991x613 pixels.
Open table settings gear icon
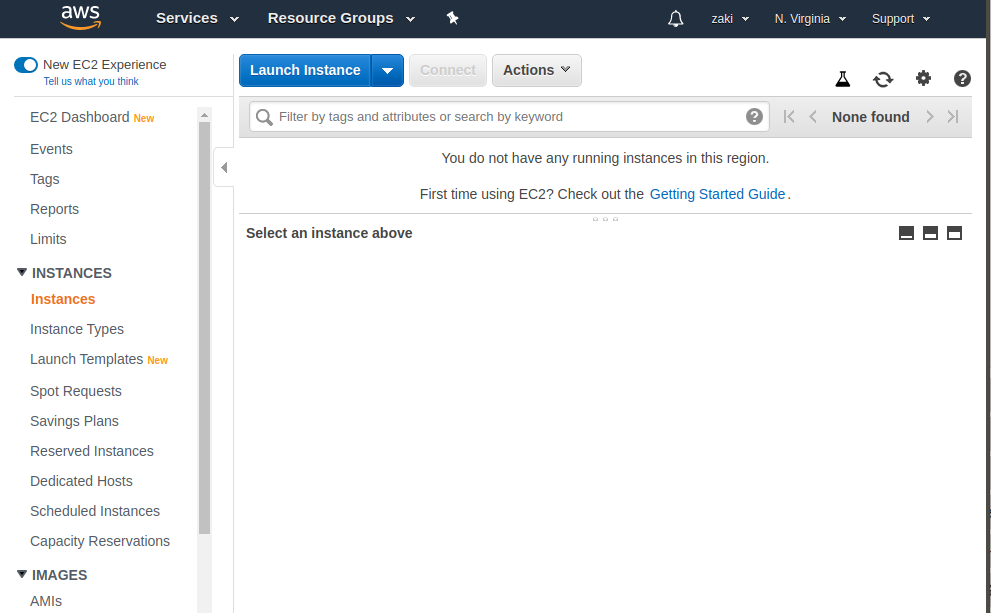pos(923,78)
